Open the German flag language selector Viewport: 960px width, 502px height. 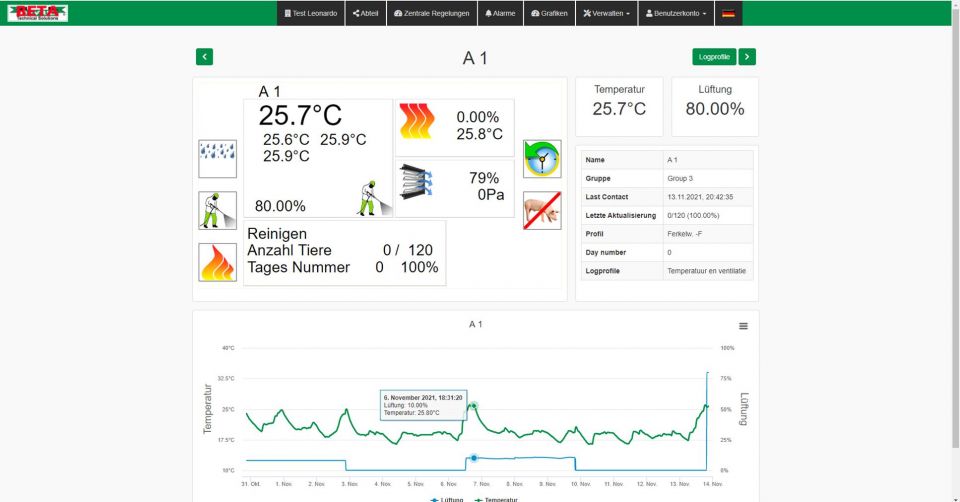tap(729, 14)
